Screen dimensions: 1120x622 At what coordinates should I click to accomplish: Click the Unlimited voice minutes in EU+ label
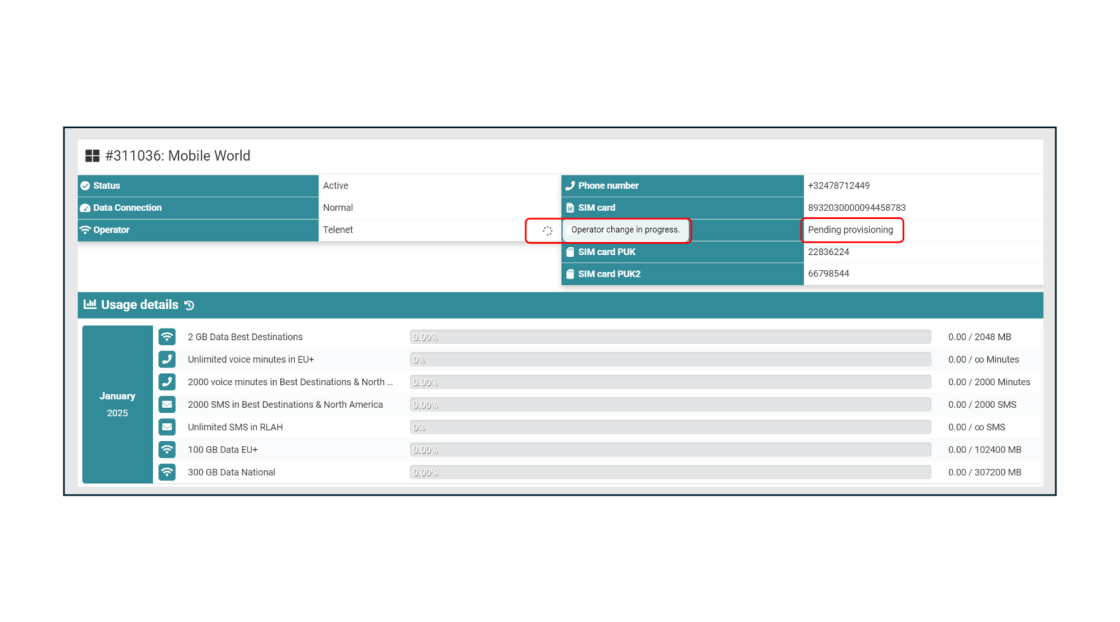pos(251,359)
